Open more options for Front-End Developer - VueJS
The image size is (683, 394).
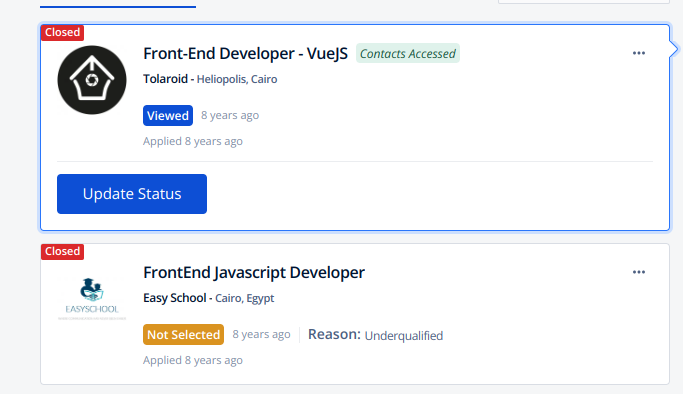(x=639, y=53)
